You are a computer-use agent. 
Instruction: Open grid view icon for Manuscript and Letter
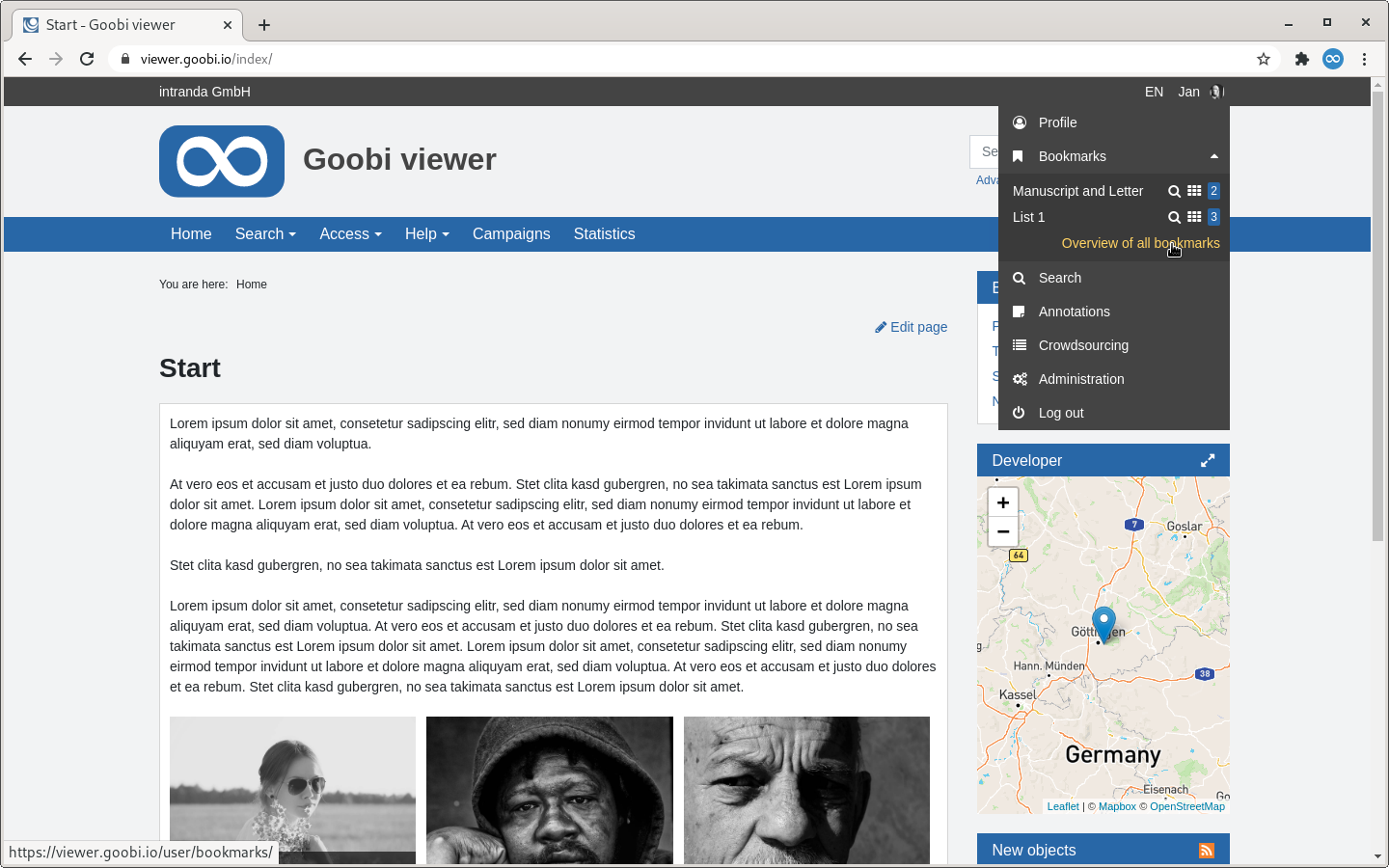pos(1194,191)
